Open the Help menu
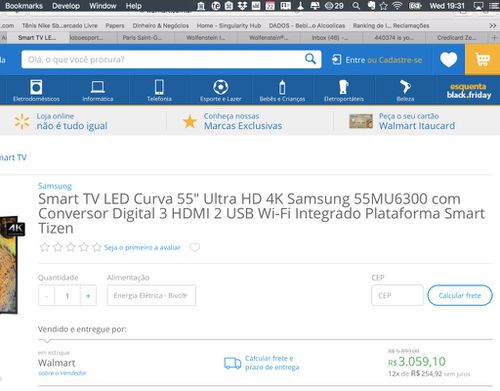This screenshot has height=391, width=500. (x=133, y=6)
